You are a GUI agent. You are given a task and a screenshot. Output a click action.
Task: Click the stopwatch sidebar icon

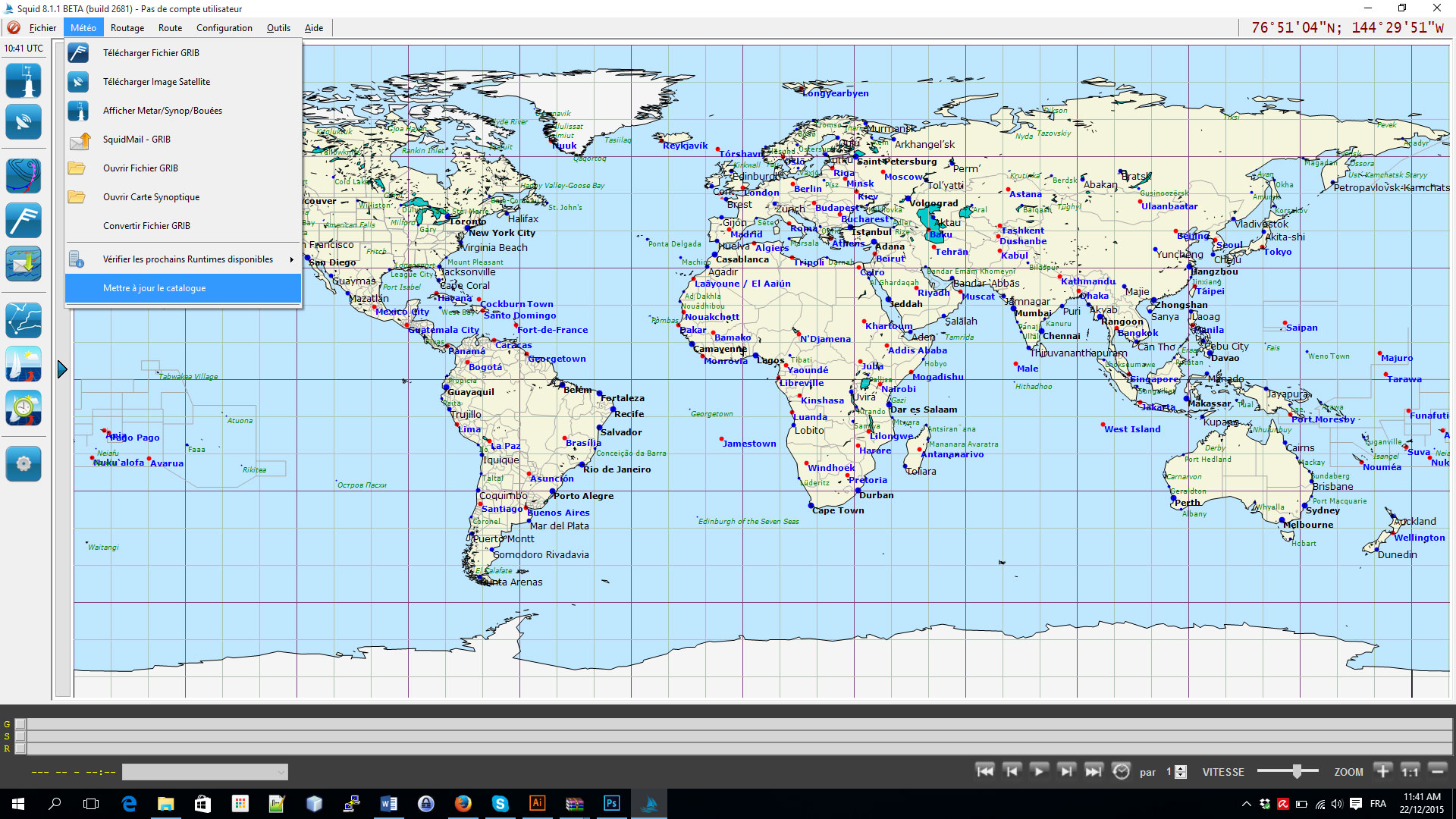(x=24, y=408)
